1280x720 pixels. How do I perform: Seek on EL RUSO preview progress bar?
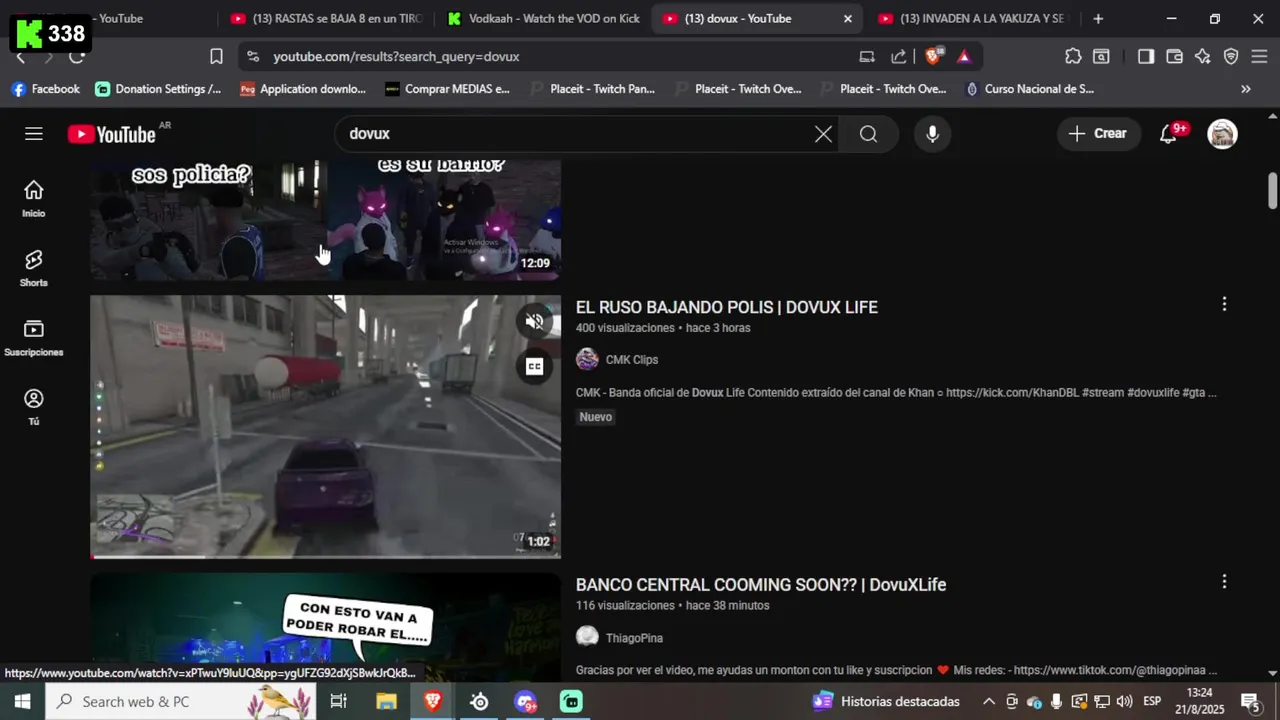click(325, 556)
